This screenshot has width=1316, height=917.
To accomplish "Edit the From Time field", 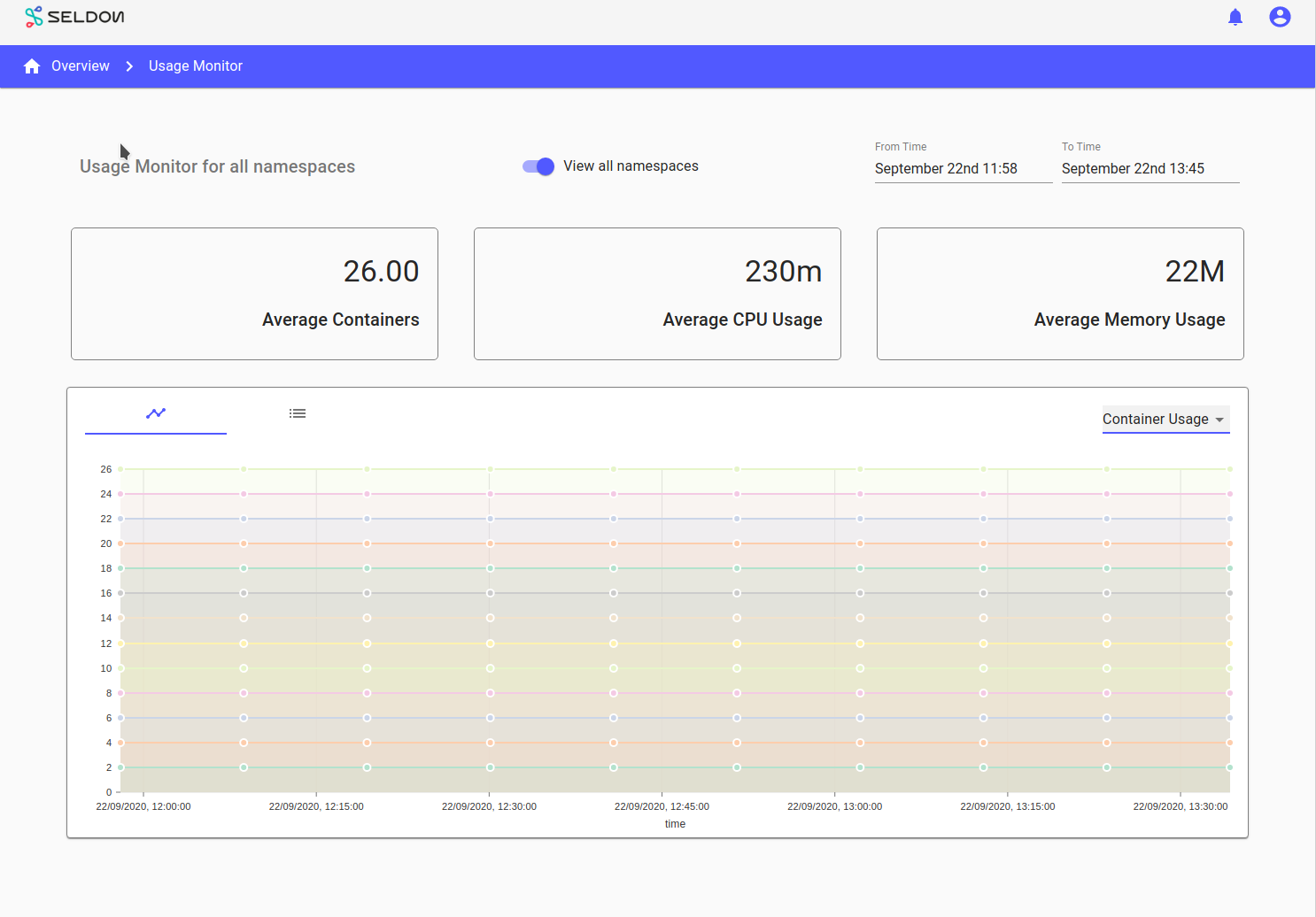I will pos(964,168).
